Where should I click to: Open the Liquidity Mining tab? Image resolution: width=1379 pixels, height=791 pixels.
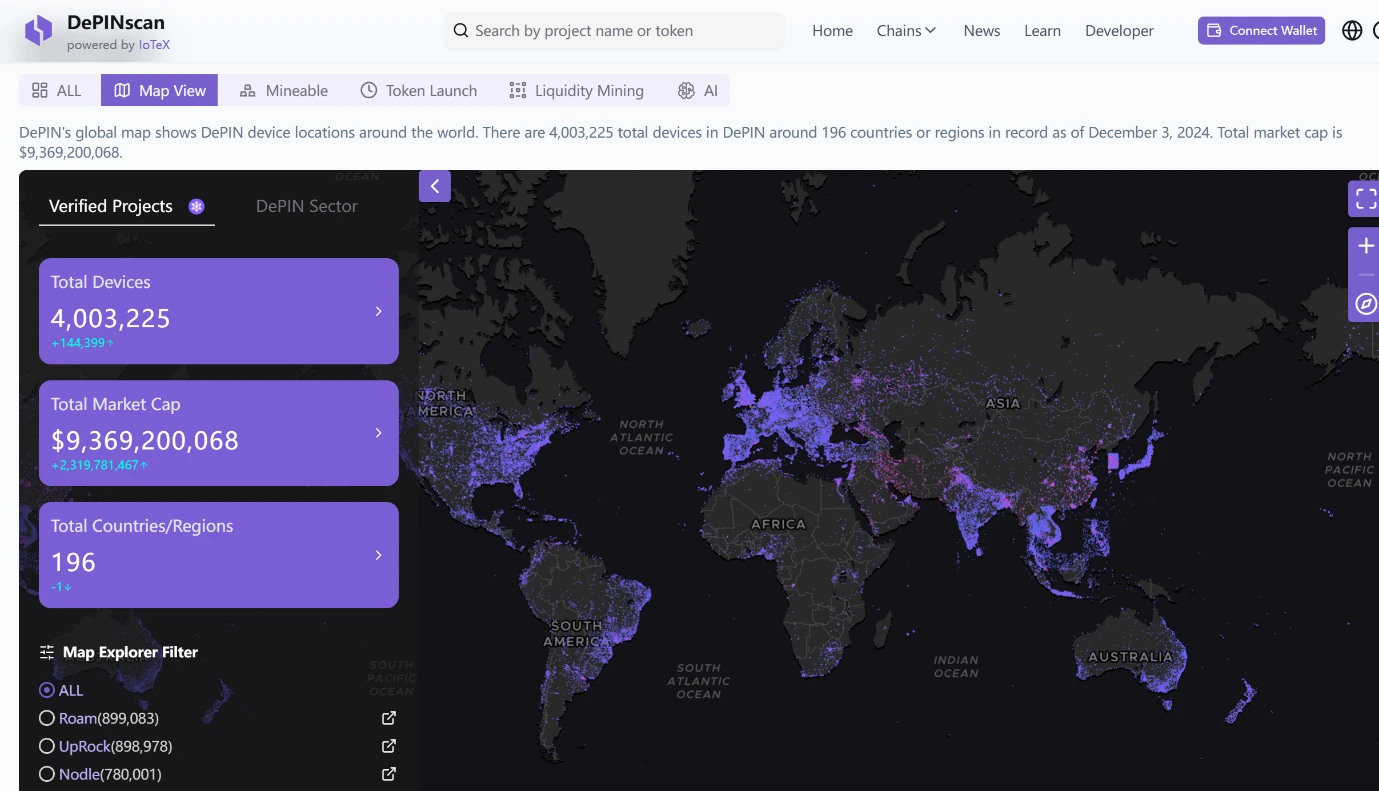pyautogui.click(x=576, y=91)
